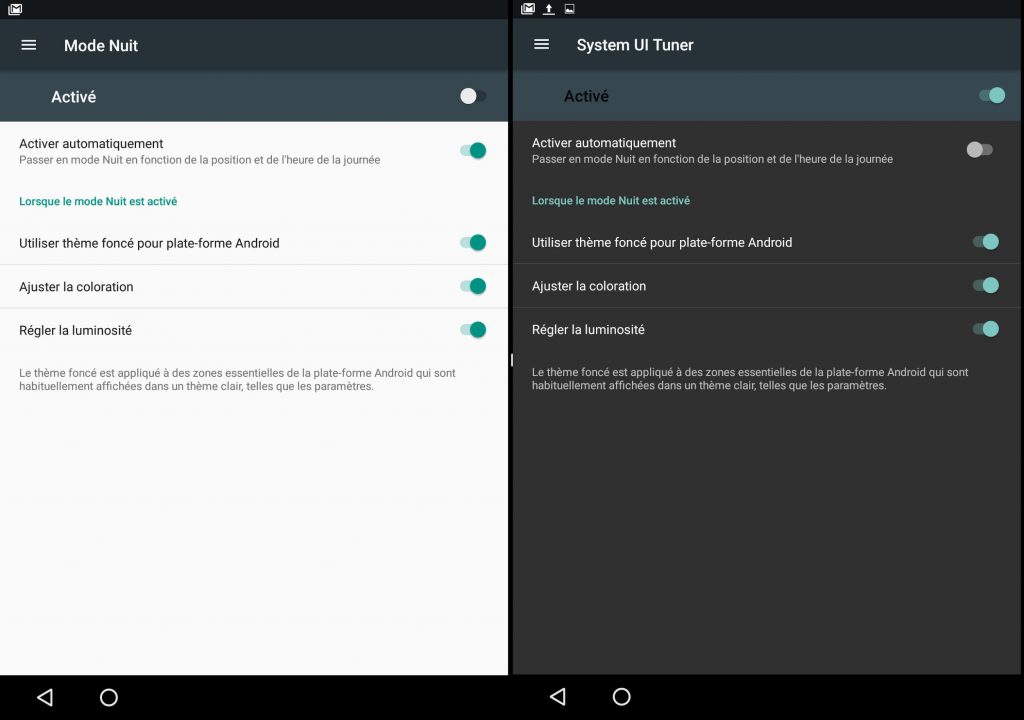Viewport: 1024px width, 720px height.
Task: Tap the home circle under the dark-themed screen
Action: (x=621, y=696)
